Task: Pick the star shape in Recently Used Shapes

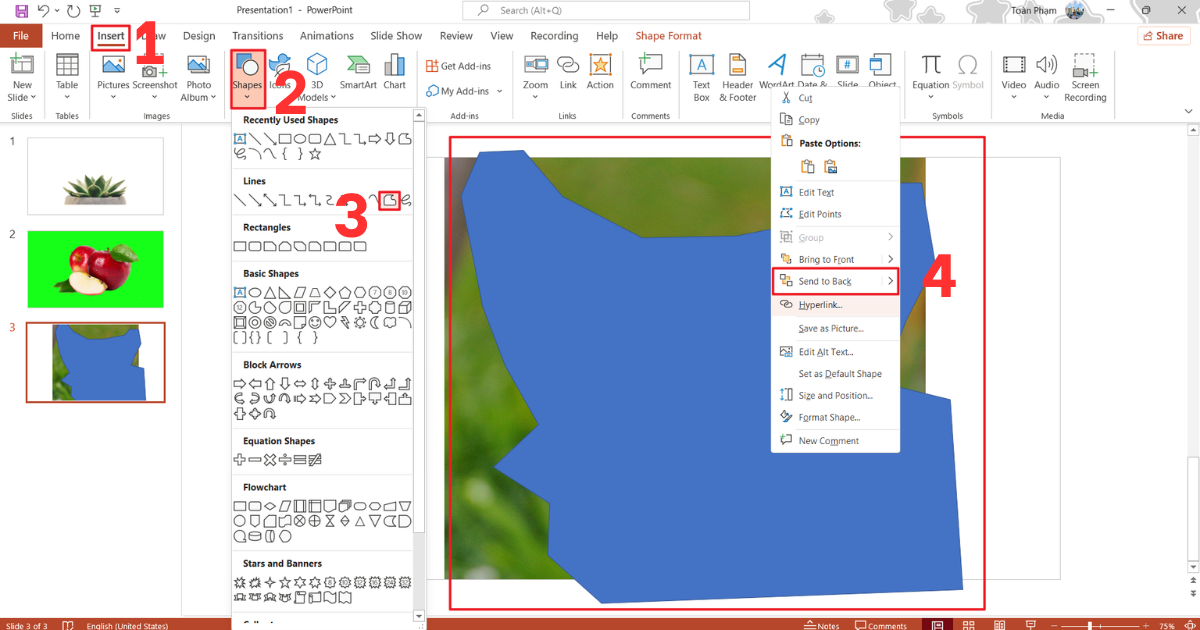Action: click(x=314, y=154)
